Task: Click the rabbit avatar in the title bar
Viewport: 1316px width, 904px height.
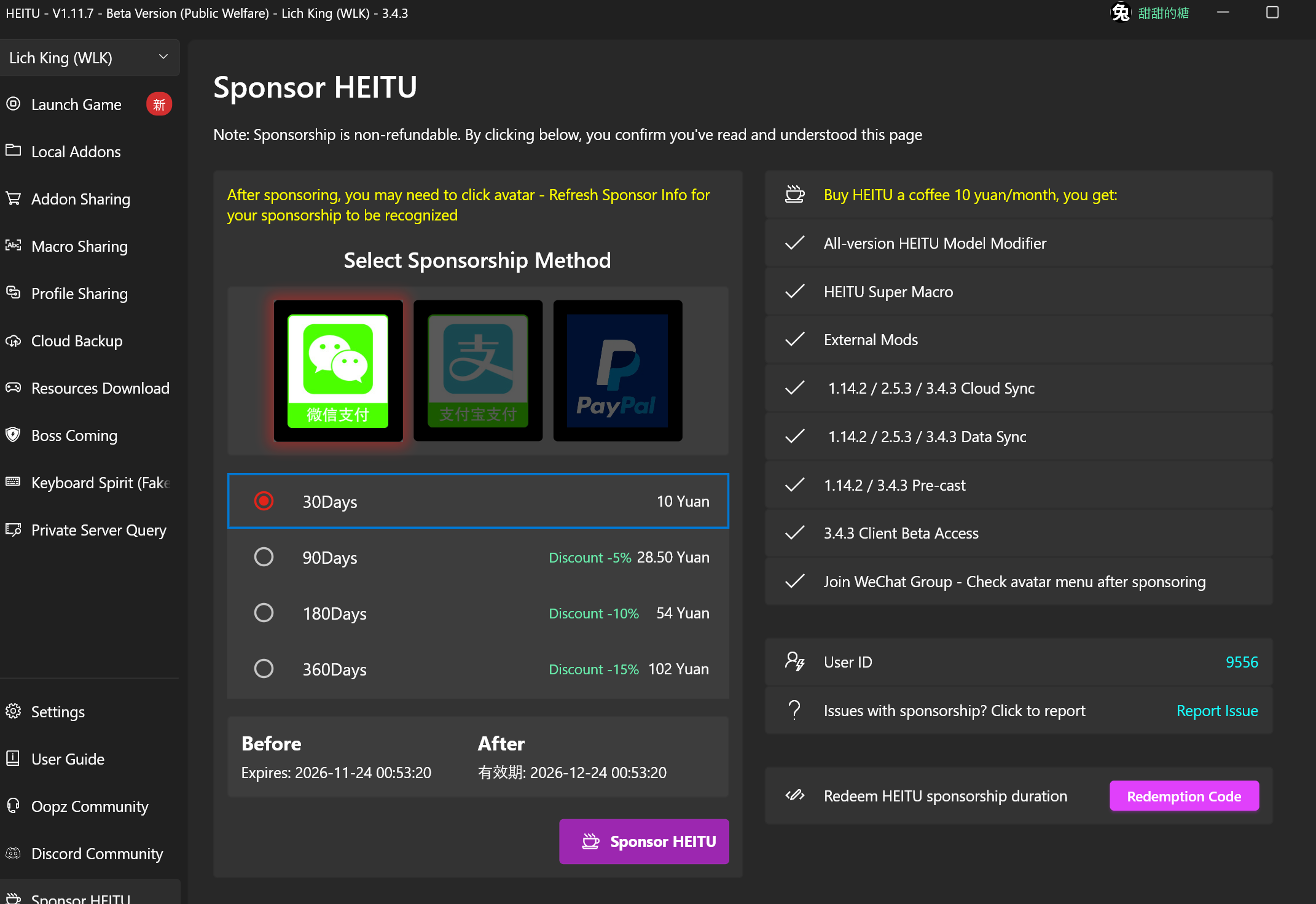Action: tap(1121, 12)
